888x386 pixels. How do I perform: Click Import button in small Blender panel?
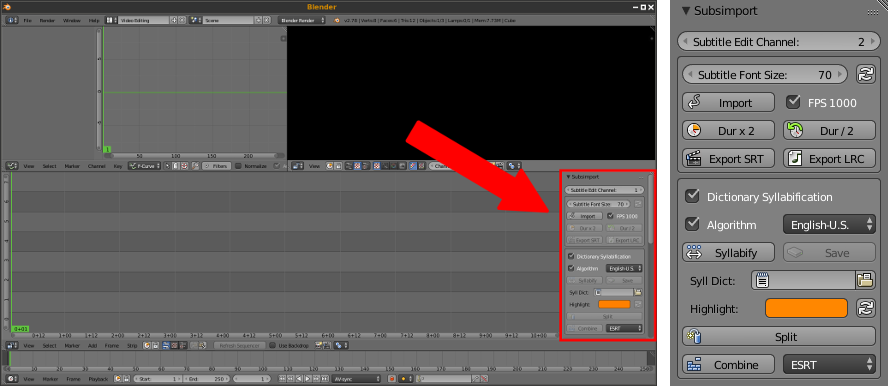(x=585, y=216)
